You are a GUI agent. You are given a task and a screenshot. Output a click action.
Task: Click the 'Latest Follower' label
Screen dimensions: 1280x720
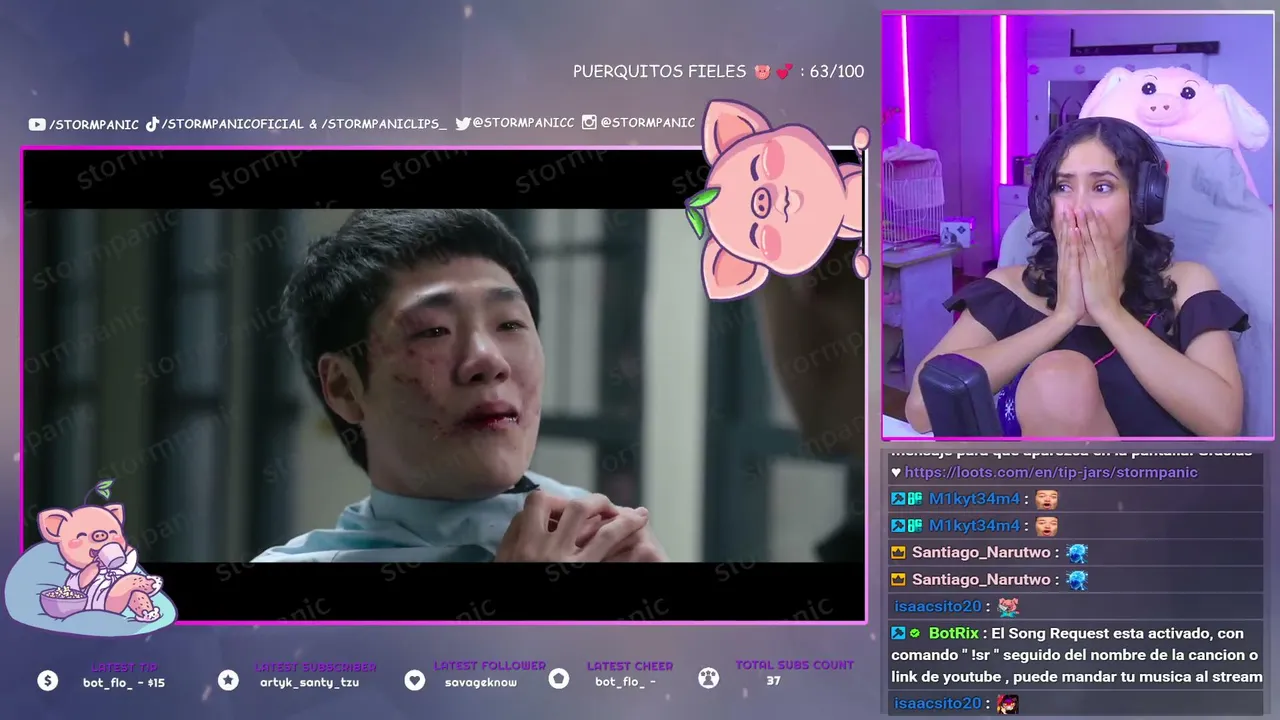[490, 666]
